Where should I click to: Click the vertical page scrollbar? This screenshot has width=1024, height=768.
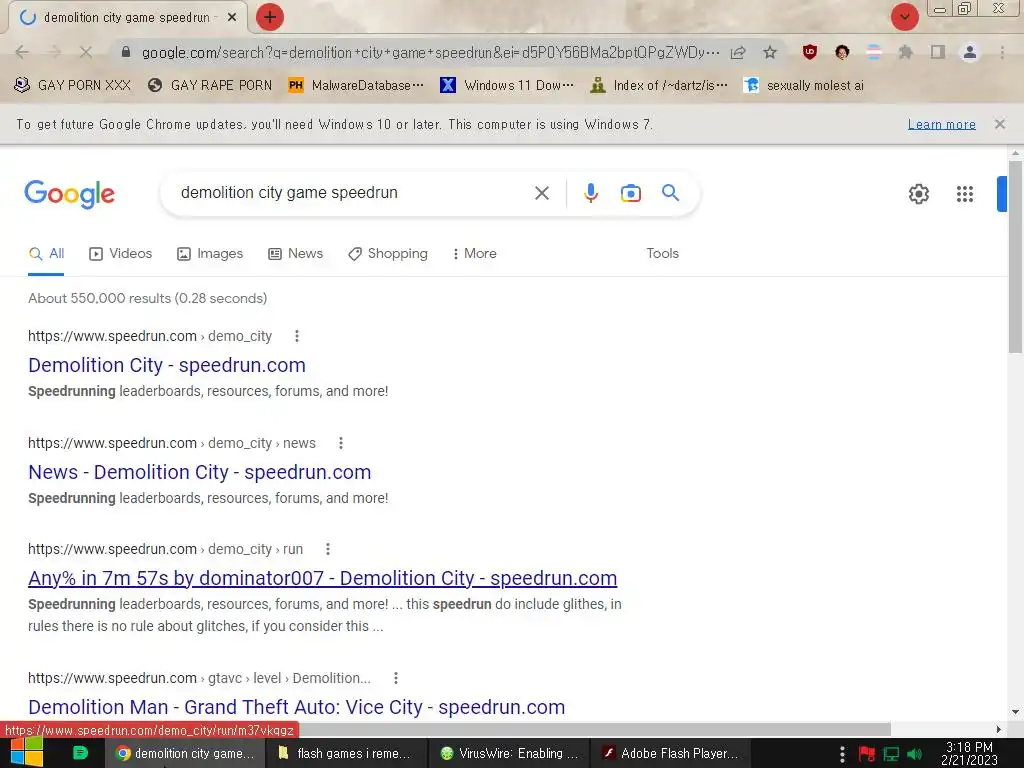[1015, 257]
